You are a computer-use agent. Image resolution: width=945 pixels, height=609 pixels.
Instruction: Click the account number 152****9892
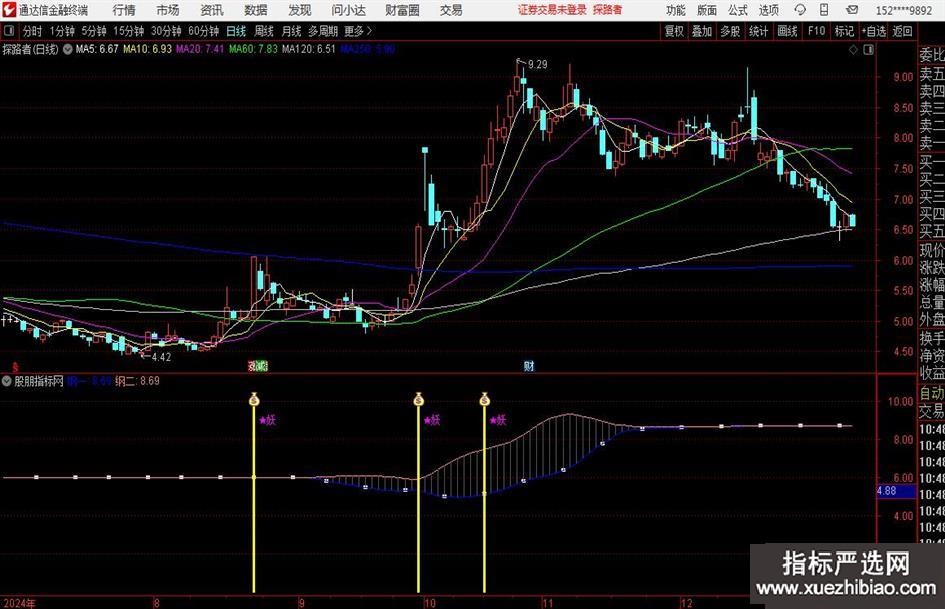click(x=903, y=10)
